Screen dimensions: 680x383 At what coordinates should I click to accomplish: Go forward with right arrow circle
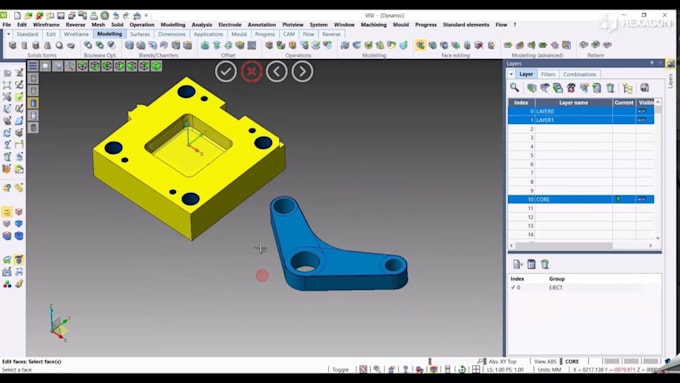pos(302,71)
